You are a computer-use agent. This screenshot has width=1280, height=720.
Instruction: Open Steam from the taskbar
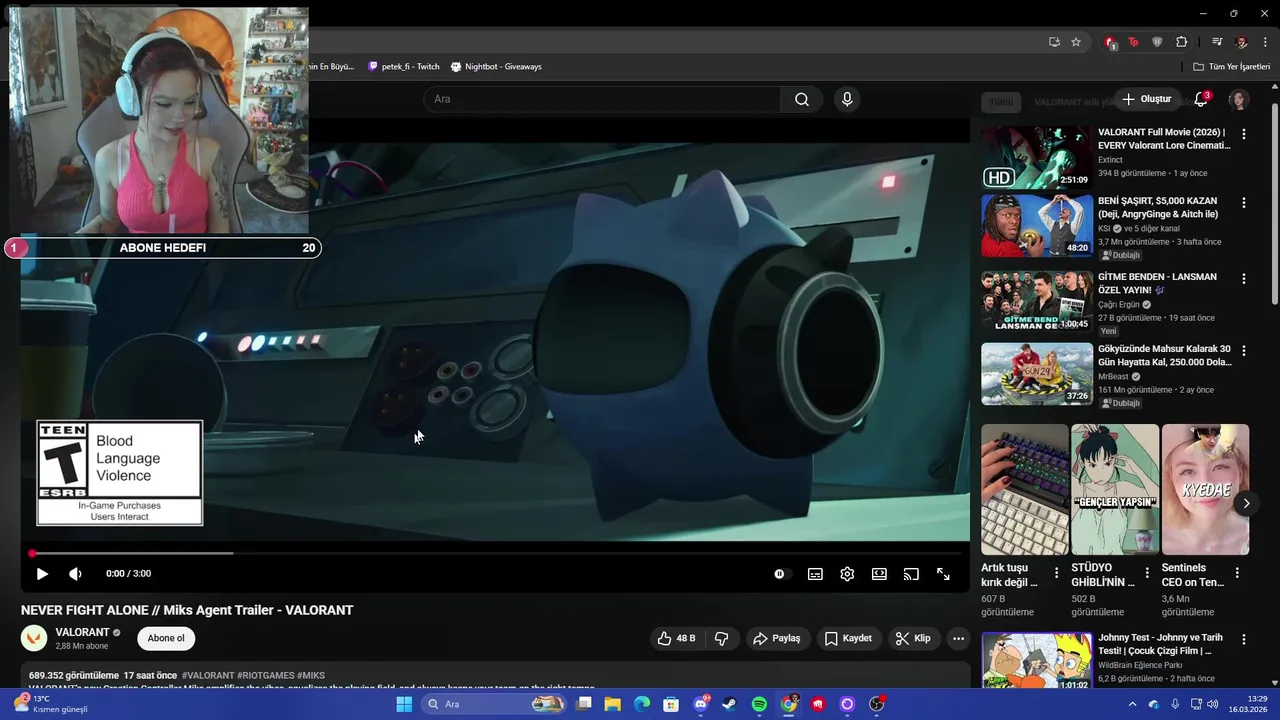point(730,704)
